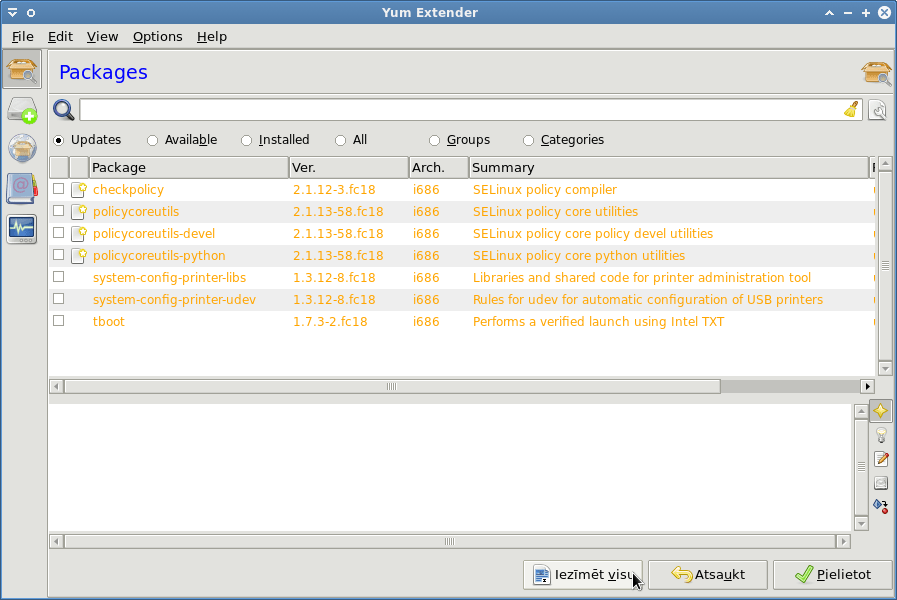Open the pending actions queue view
The image size is (897, 600).
tap(22, 109)
